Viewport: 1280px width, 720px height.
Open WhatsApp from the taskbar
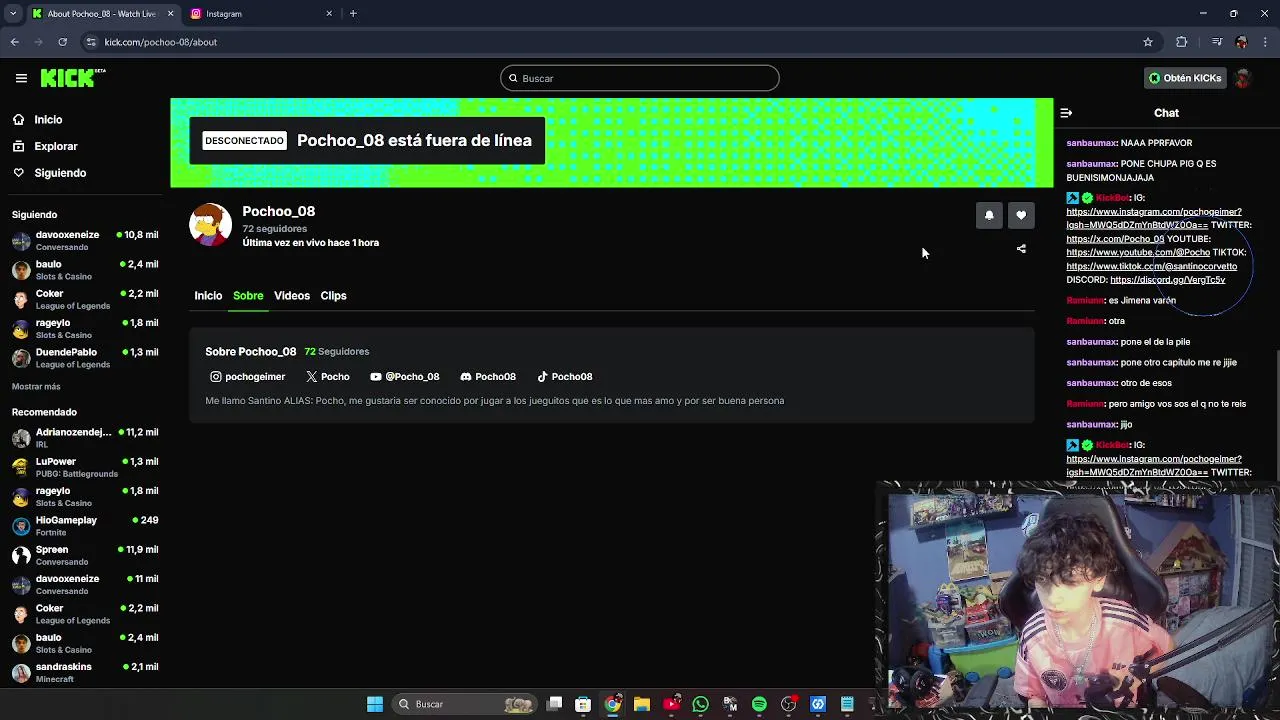[x=700, y=704]
